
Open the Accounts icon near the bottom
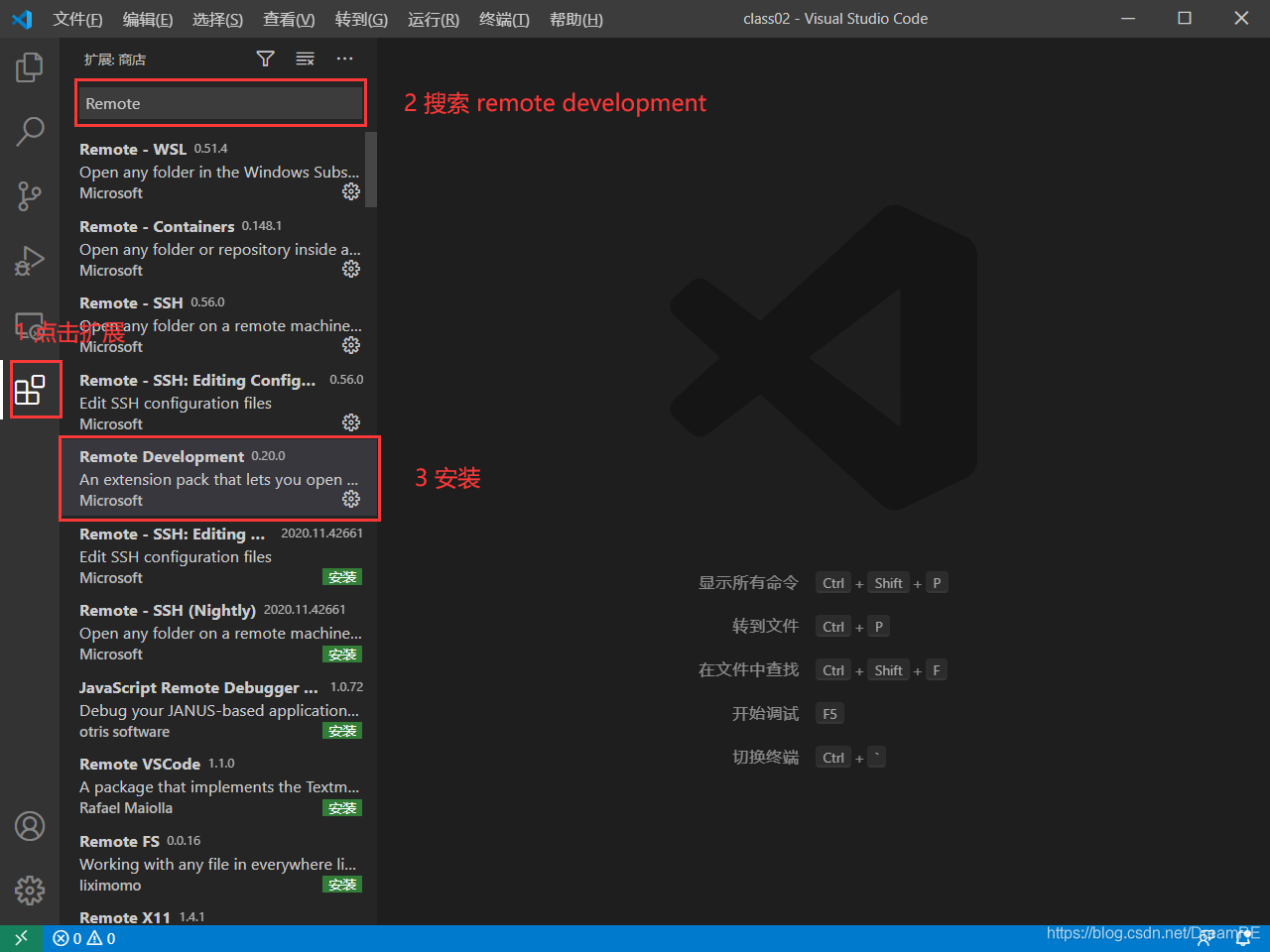(x=29, y=825)
